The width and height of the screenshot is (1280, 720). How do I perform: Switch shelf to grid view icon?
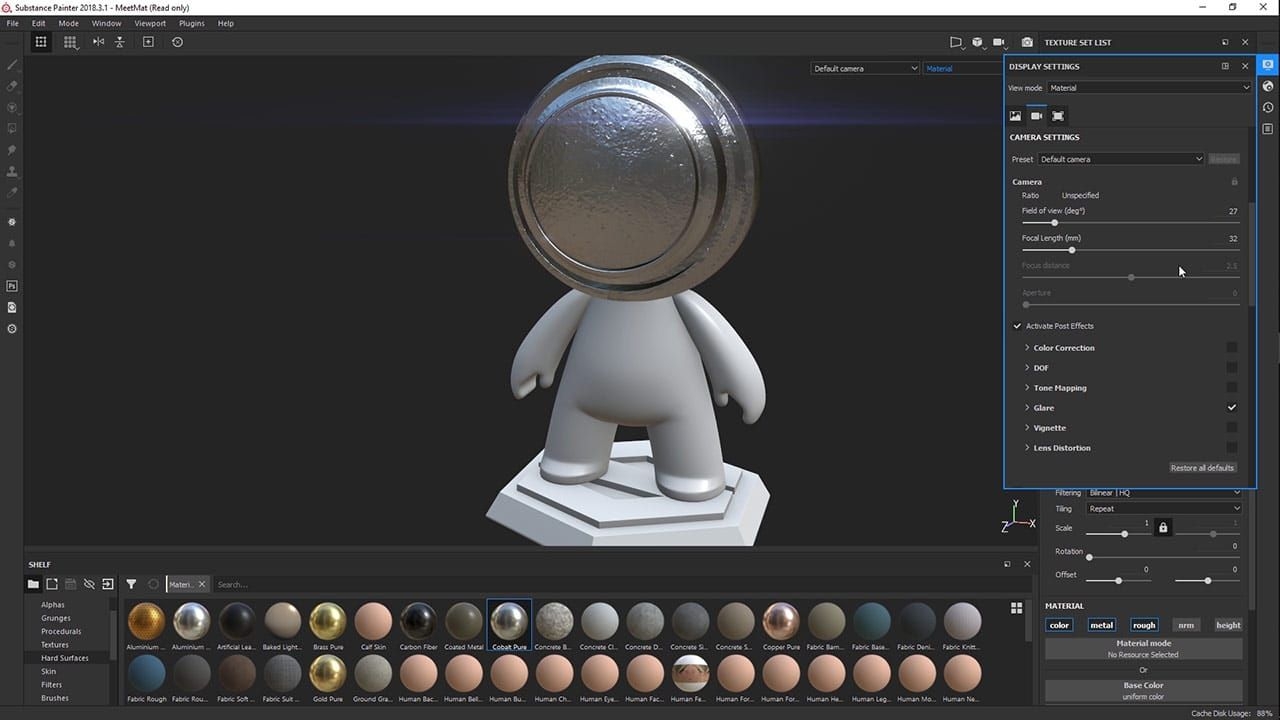click(1017, 607)
